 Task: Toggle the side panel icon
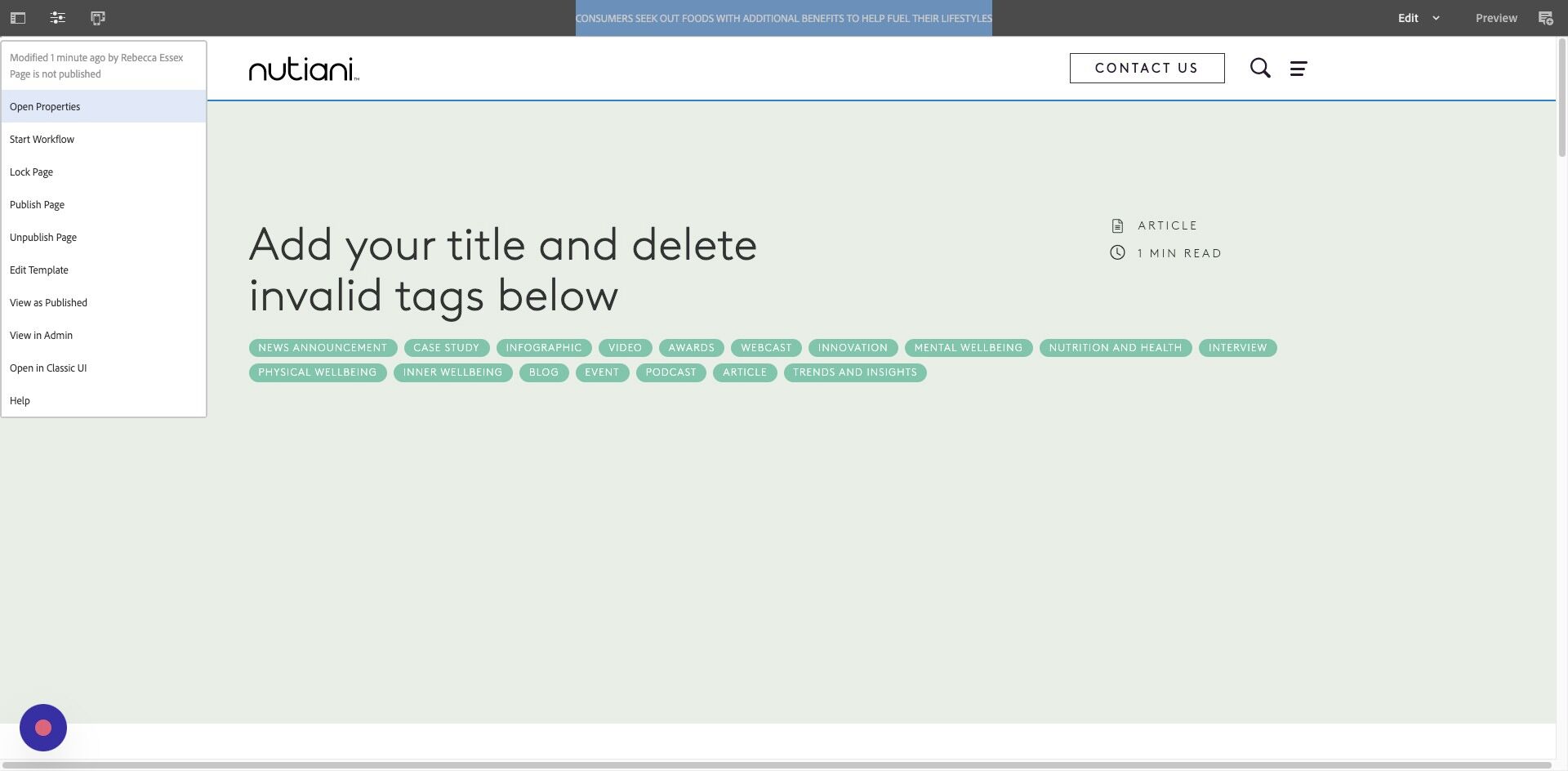tap(18, 18)
